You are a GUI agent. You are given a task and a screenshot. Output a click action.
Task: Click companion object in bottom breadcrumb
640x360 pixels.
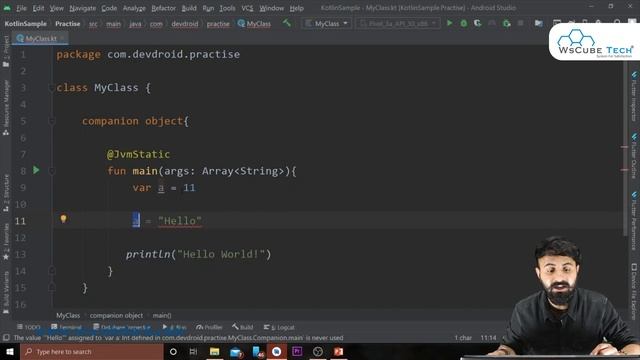pyautogui.click(x=116, y=315)
